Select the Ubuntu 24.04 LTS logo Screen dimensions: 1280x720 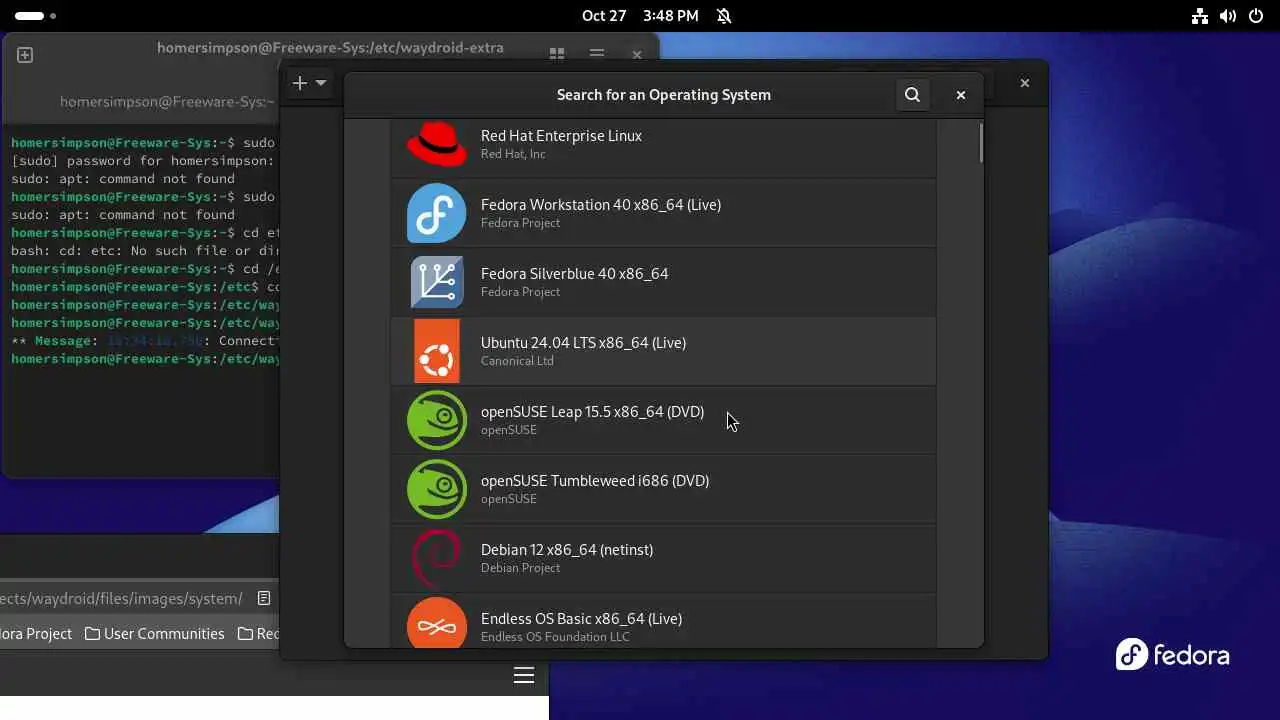pyautogui.click(x=437, y=351)
